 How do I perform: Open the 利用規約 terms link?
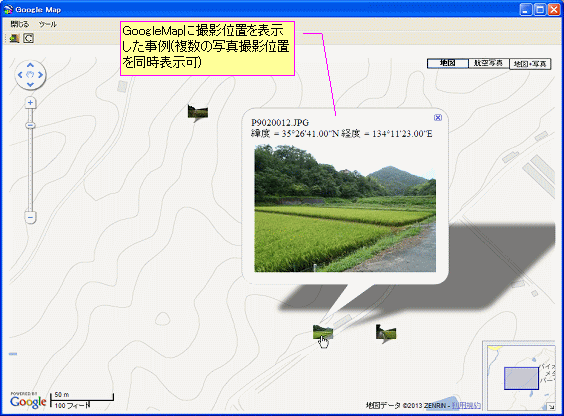click(466, 406)
